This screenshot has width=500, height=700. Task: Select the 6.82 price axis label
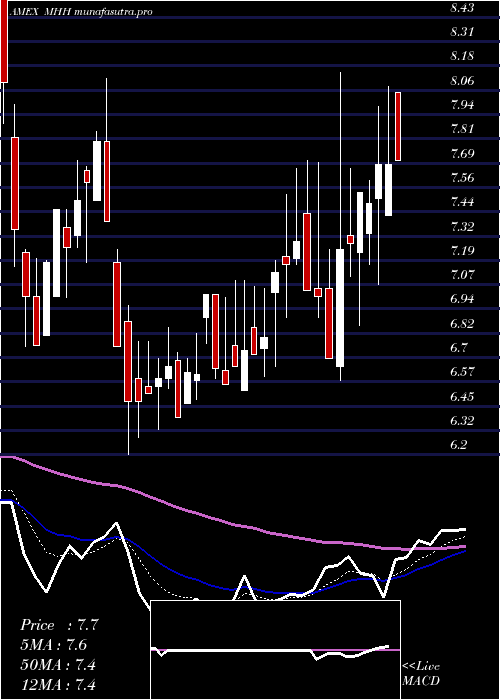tap(462, 323)
